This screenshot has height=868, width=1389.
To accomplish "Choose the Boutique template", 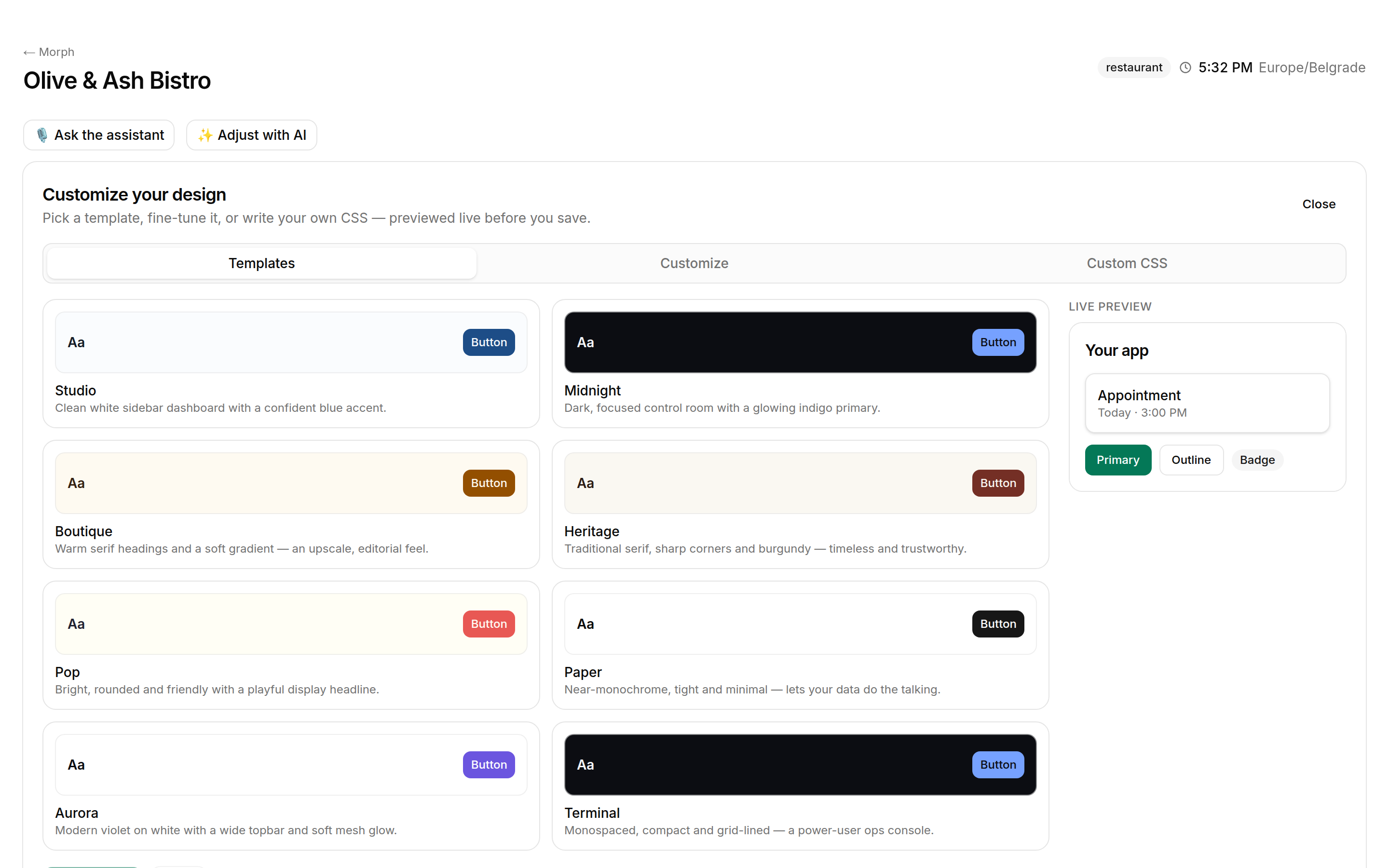I will point(291,504).
